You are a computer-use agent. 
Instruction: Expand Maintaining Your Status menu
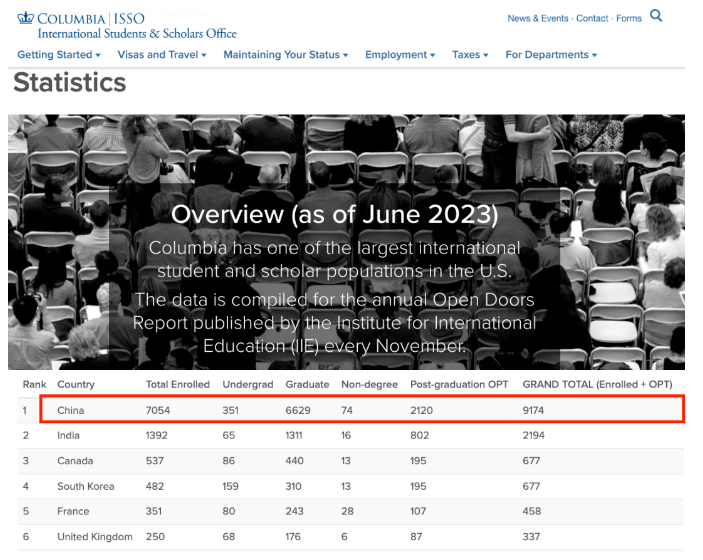(x=286, y=55)
